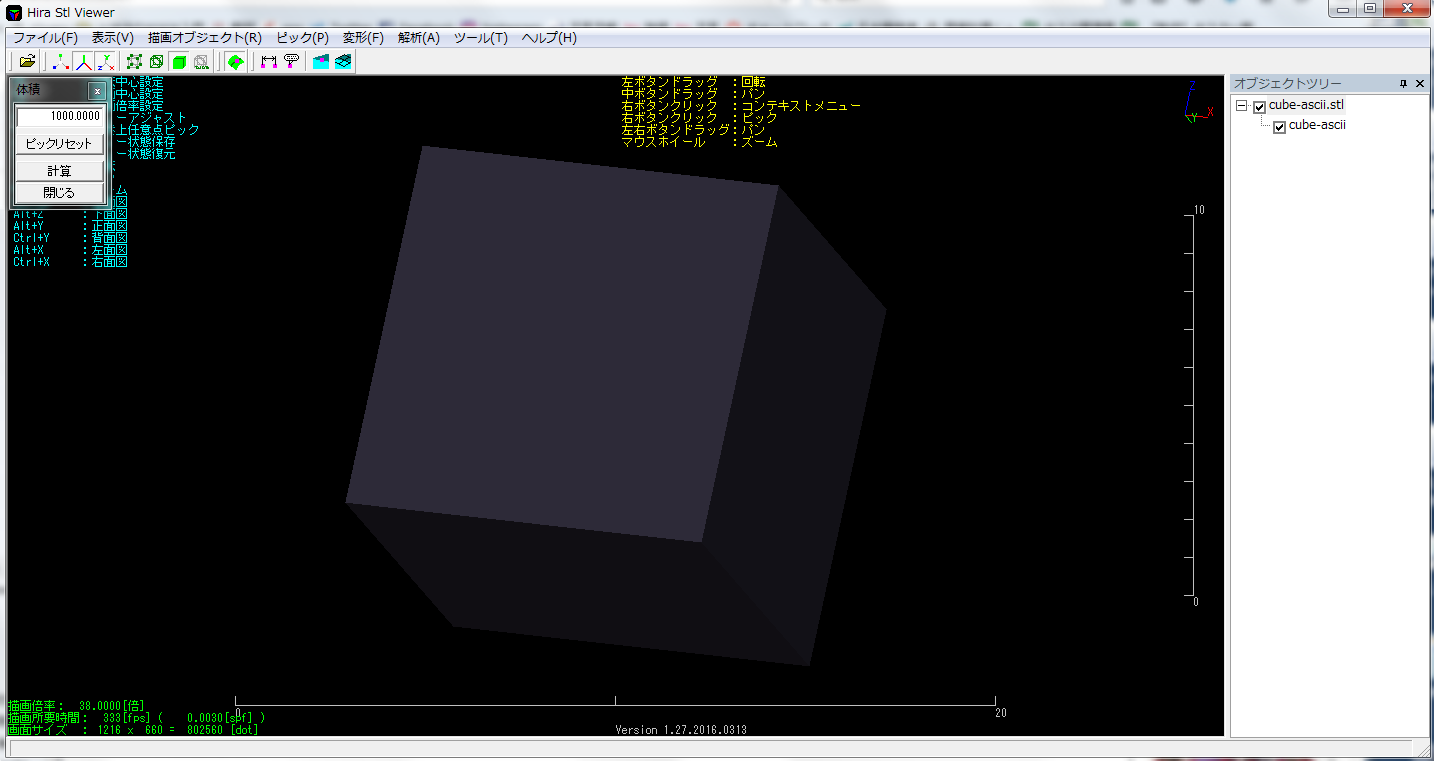
Task: Collapse the cube-ascii.stl tree node
Action: tap(1241, 106)
